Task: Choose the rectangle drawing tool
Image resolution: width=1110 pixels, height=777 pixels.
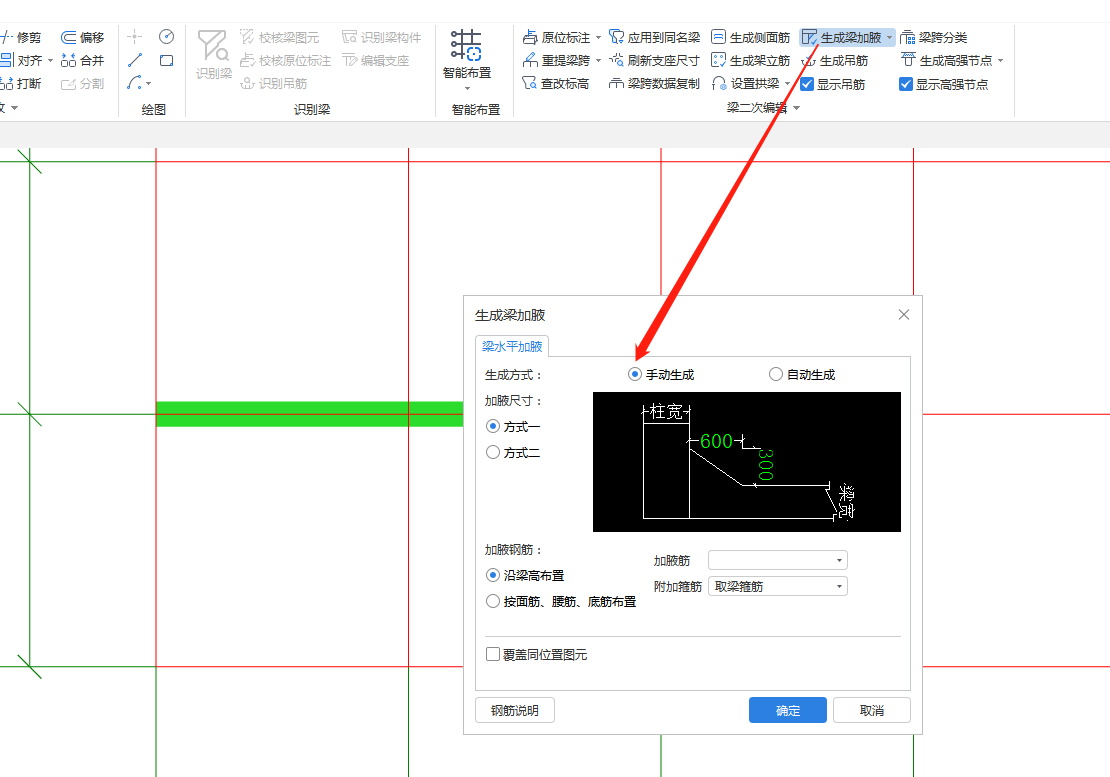Action: [166, 61]
